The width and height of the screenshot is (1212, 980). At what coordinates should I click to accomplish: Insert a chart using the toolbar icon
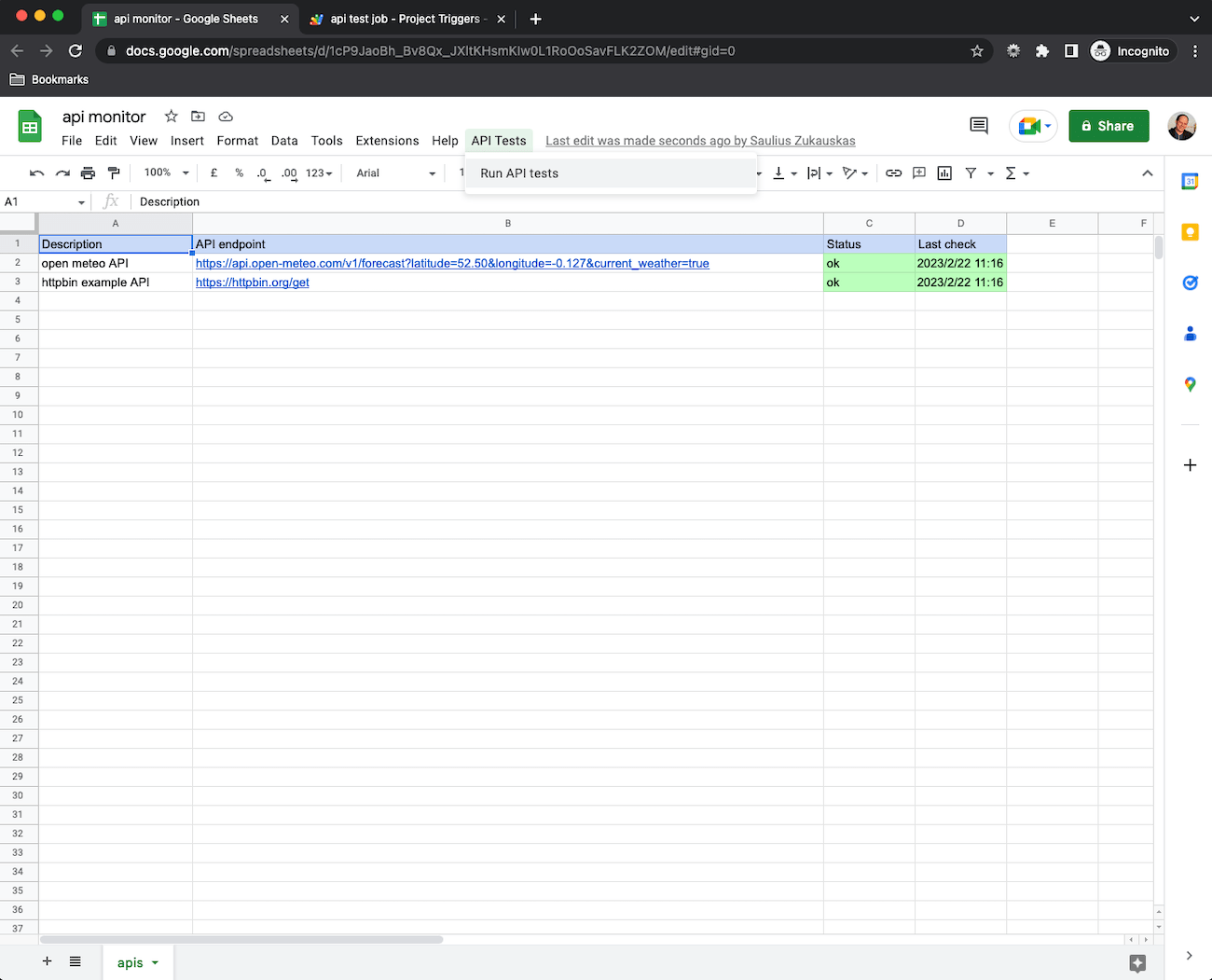tap(943, 173)
